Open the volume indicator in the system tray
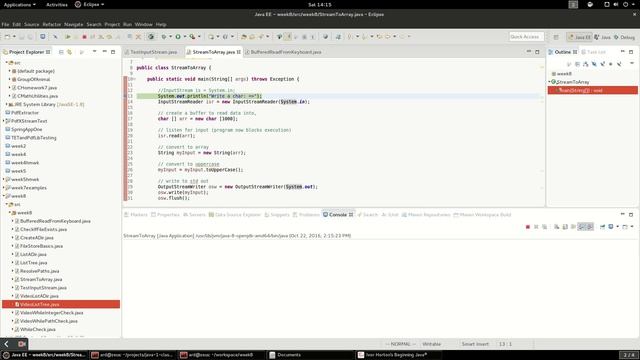This screenshot has height=360, width=640. tap(616, 4)
